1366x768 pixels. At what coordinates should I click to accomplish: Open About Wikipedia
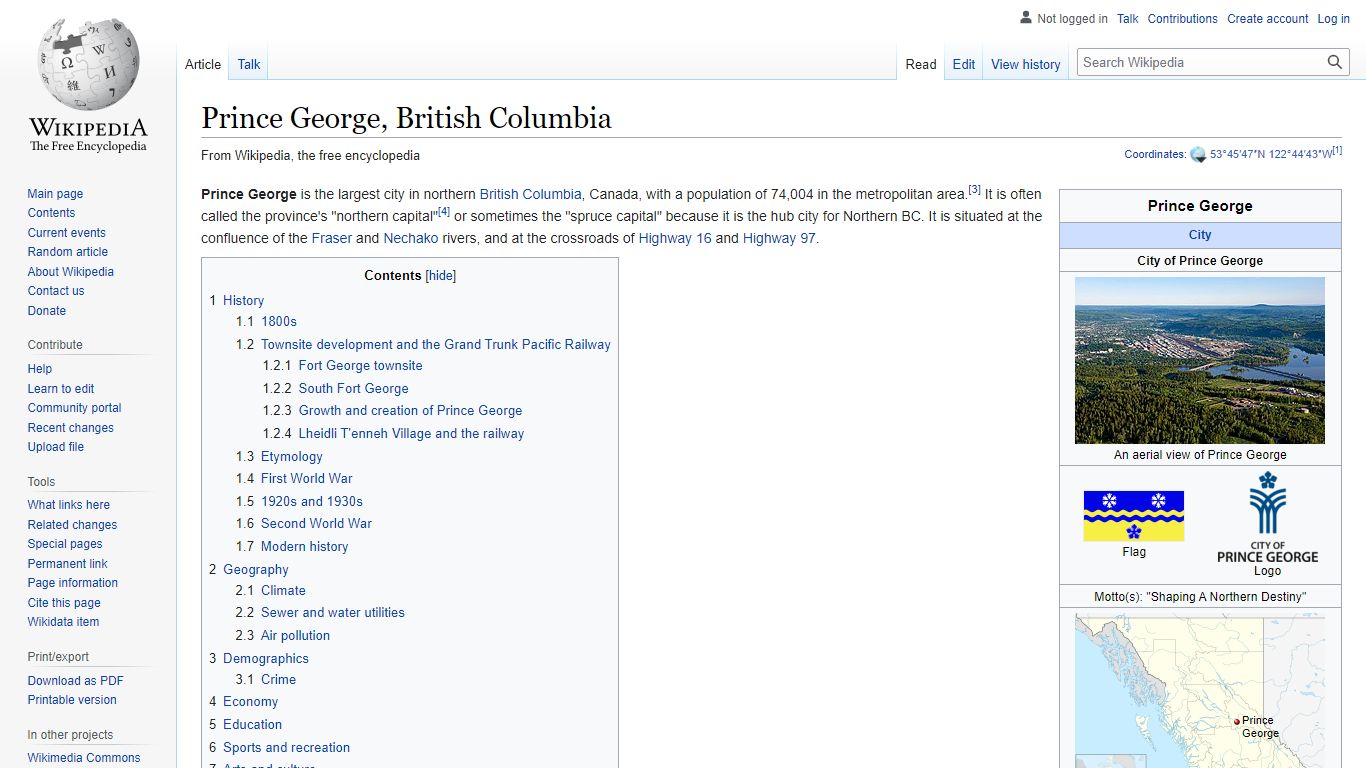tap(71, 272)
